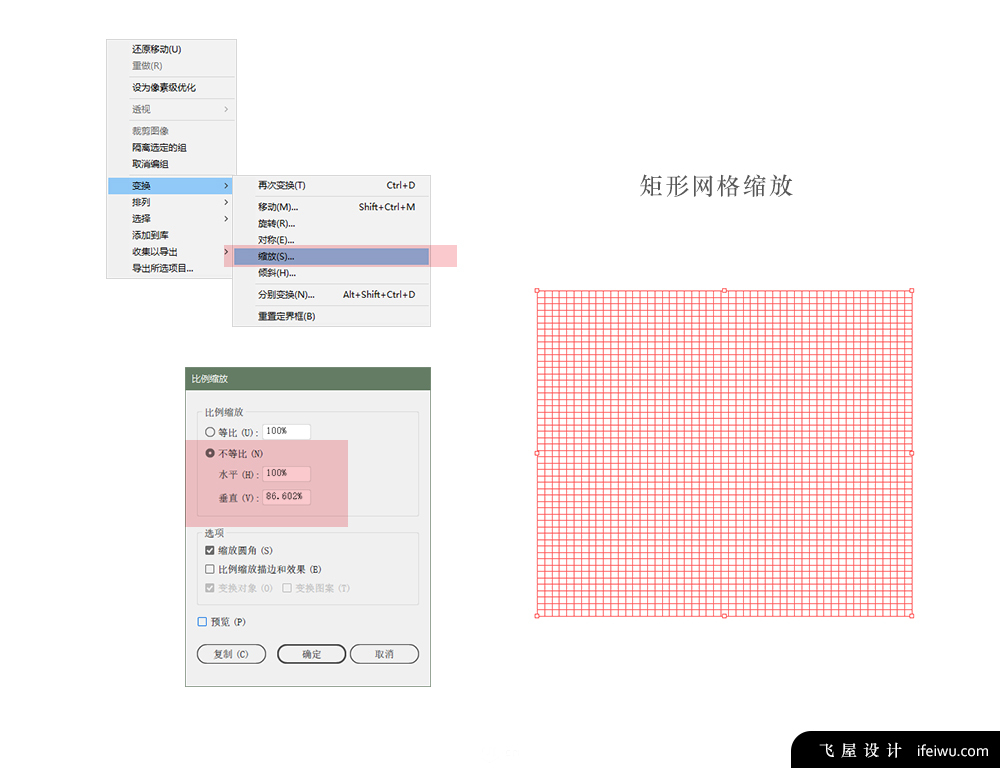Select the 不等比(N) radio button
The width and height of the screenshot is (1000, 768).
pos(210,452)
